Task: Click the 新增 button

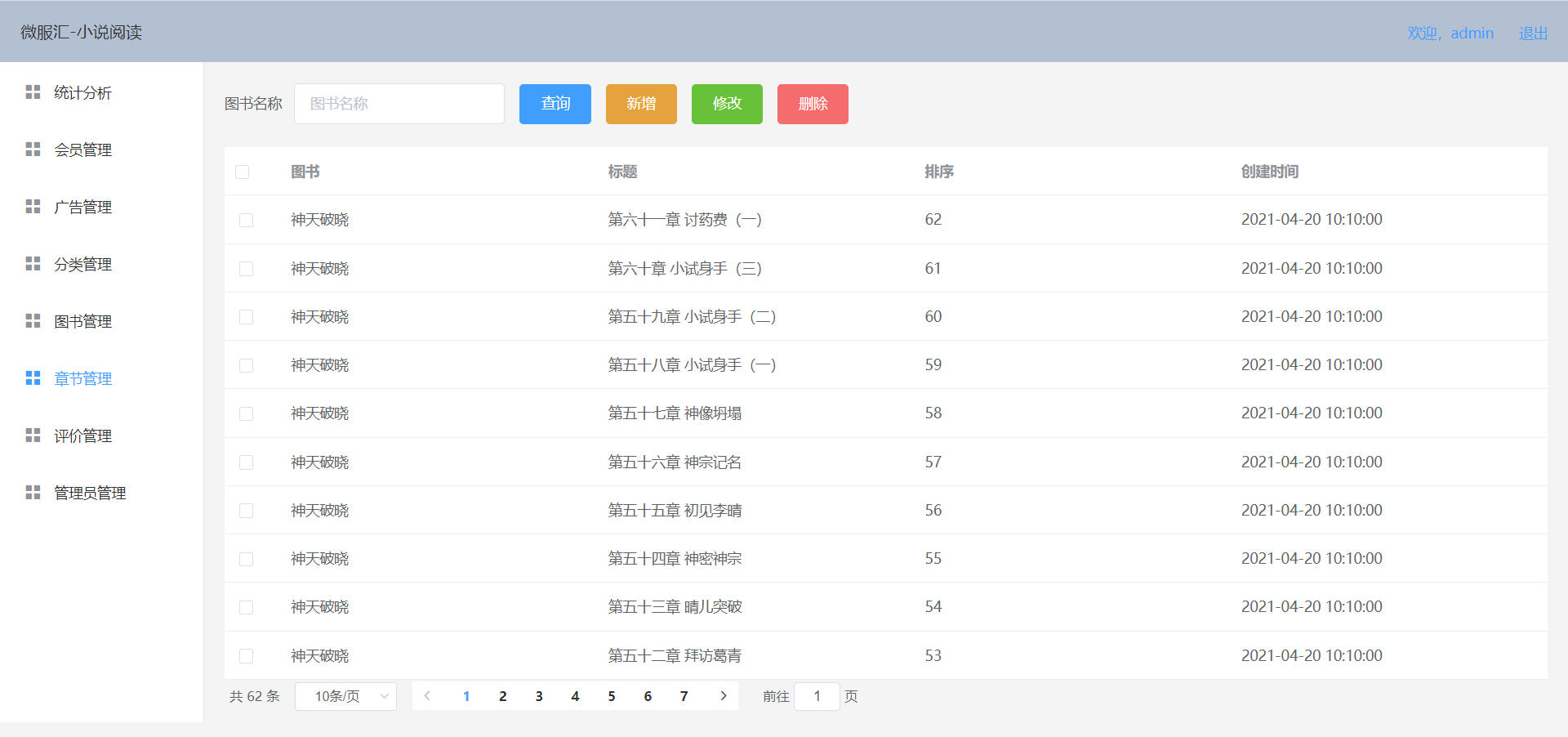Action: point(640,104)
